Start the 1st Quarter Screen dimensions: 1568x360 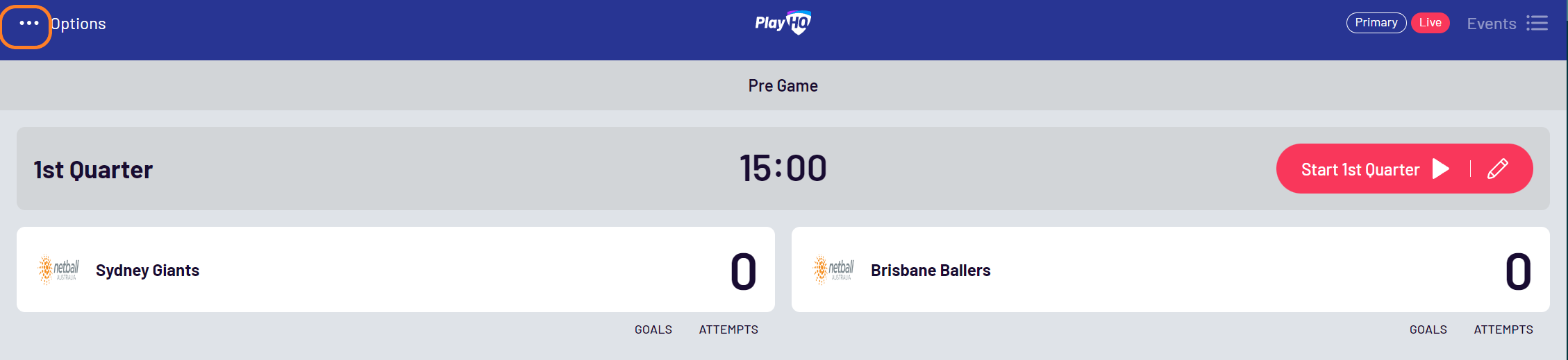[x=1360, y=170]
